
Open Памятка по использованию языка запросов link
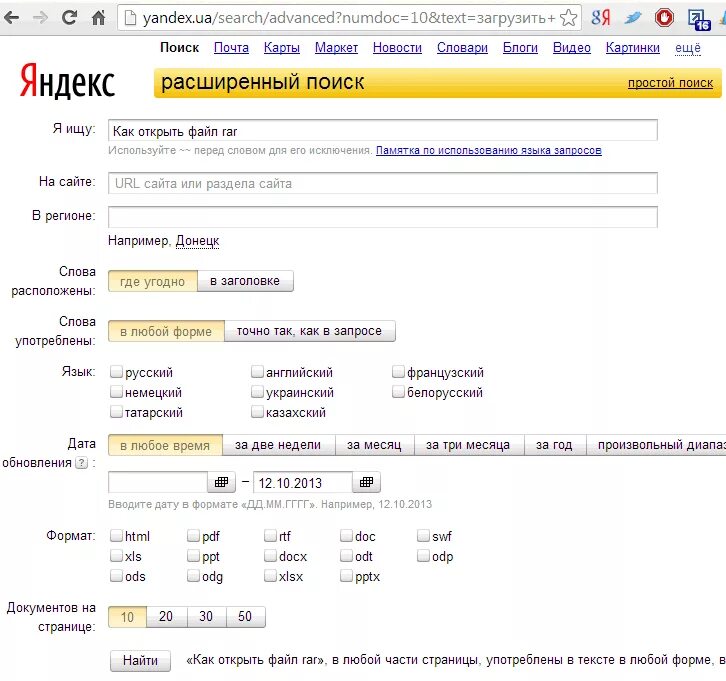(488, 150)
